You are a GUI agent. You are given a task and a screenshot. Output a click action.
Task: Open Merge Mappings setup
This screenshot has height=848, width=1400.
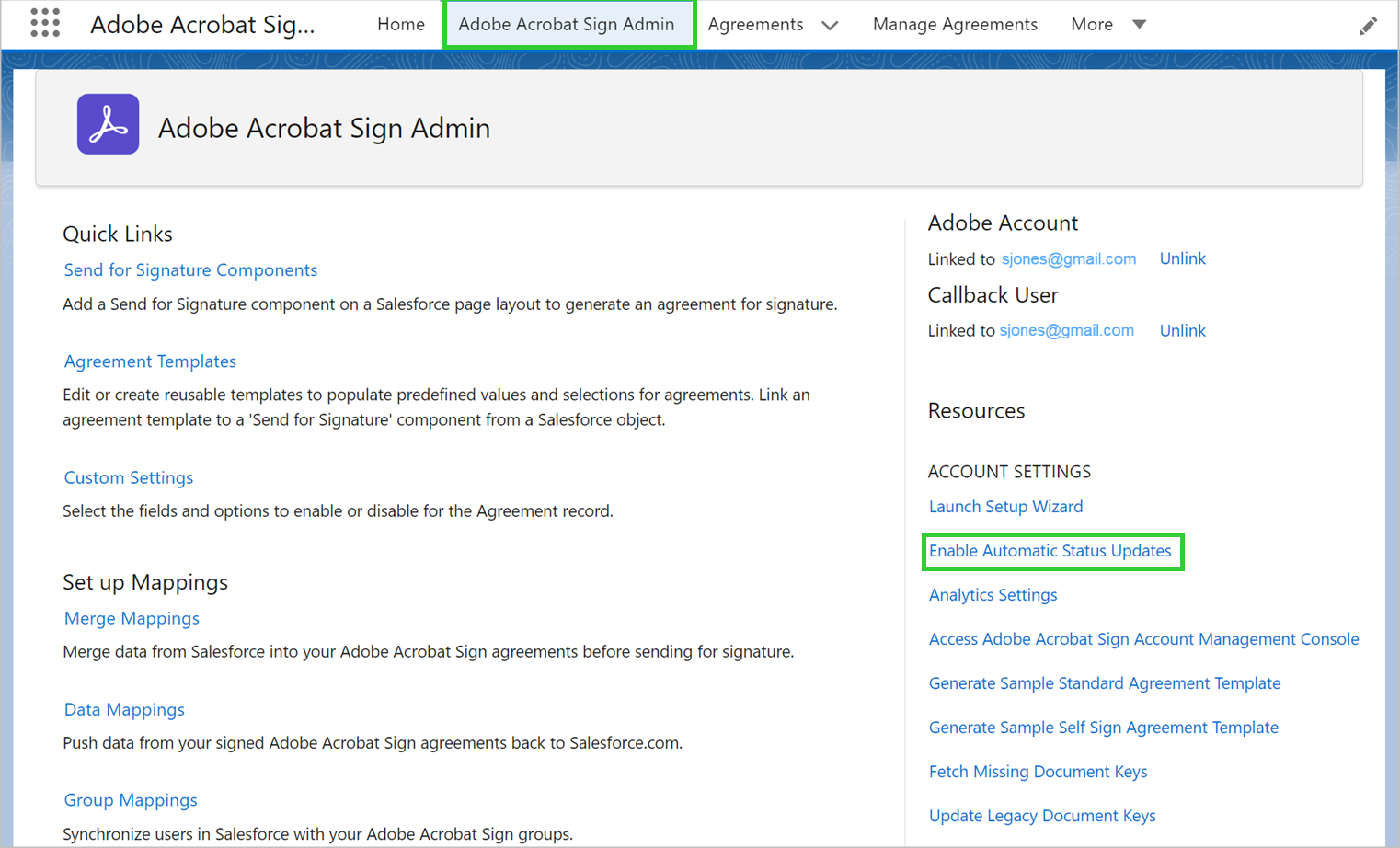coord(131,618)
